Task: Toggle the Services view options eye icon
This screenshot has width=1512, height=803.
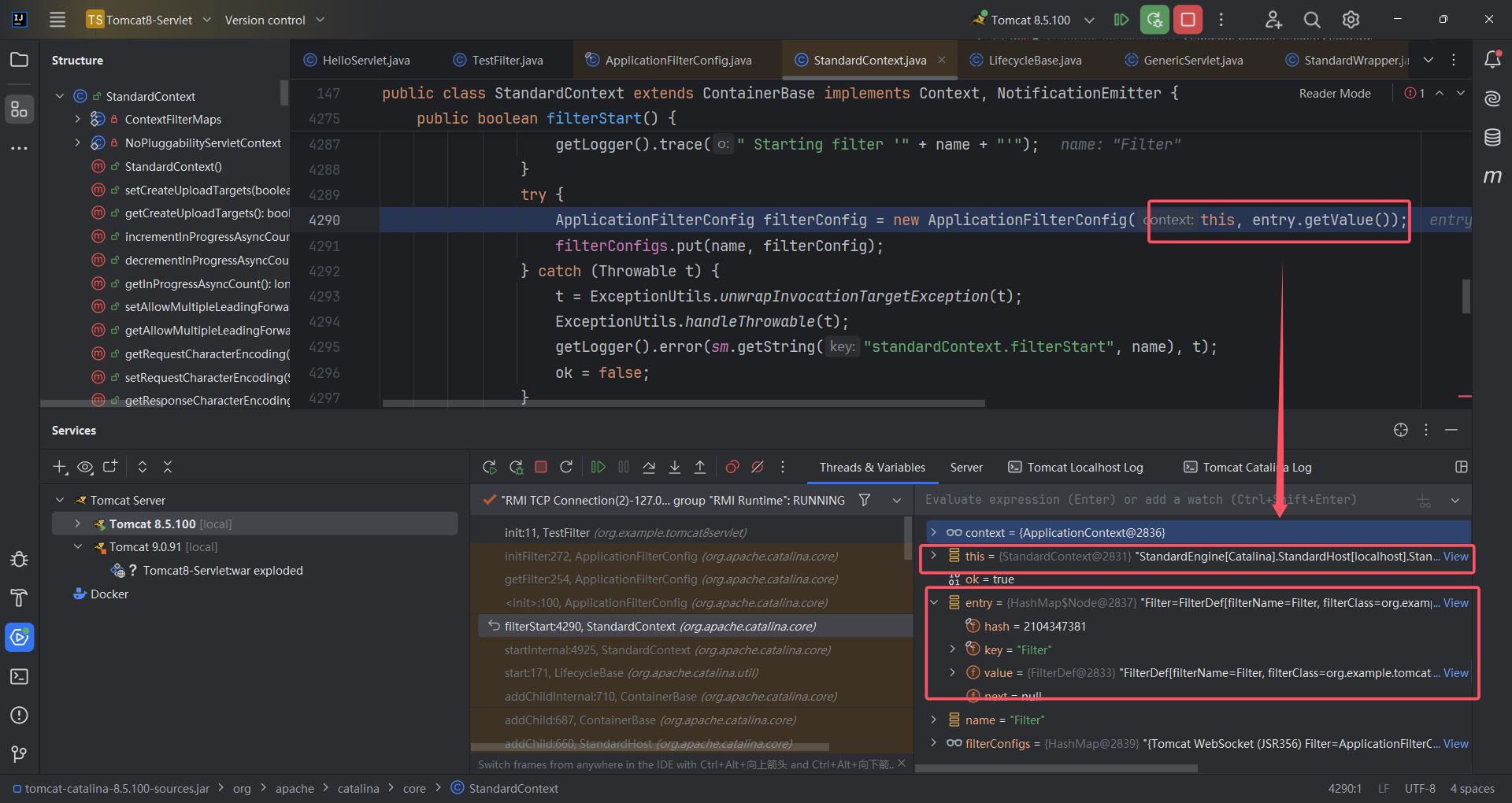Action: (x=85, y=467)
